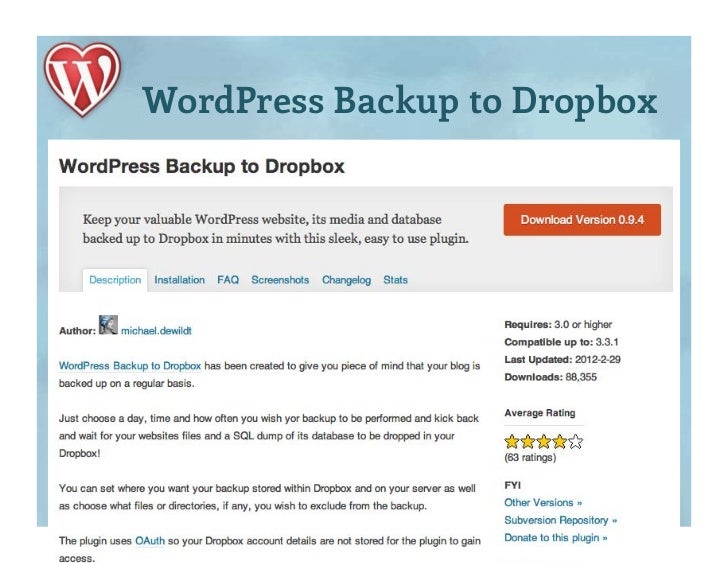This screenshot has height=563, width=728.
Task: Download Version 0.9.4 of the plugin
Action: pos(582,220)
